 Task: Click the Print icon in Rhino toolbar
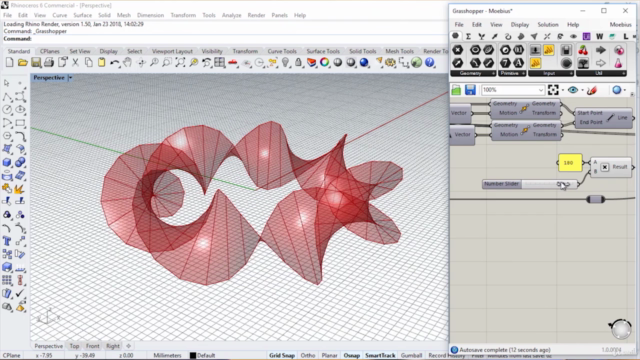click(x=49, y=62)
